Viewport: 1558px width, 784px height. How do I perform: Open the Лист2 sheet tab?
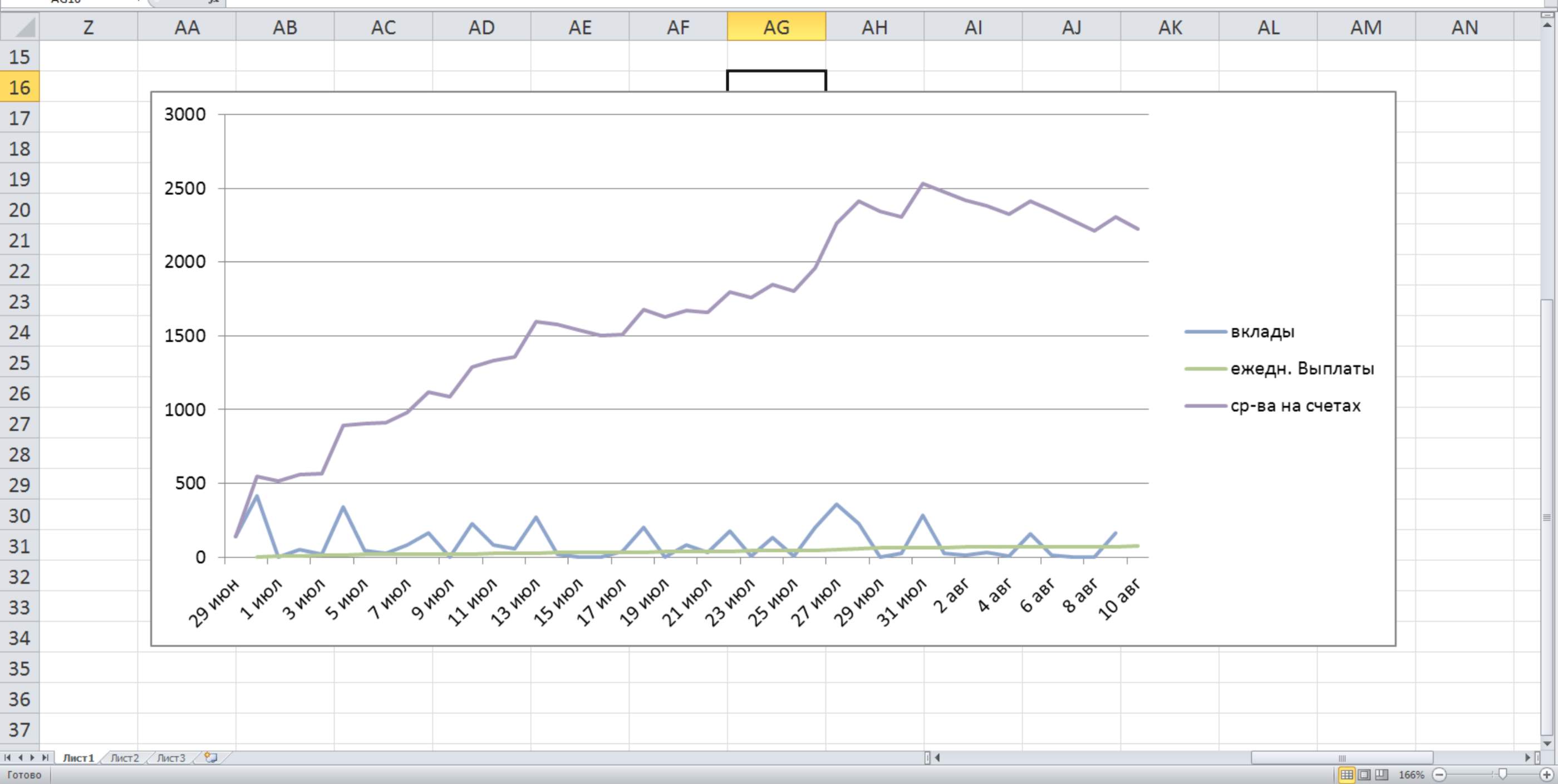[x=125, y=758]
